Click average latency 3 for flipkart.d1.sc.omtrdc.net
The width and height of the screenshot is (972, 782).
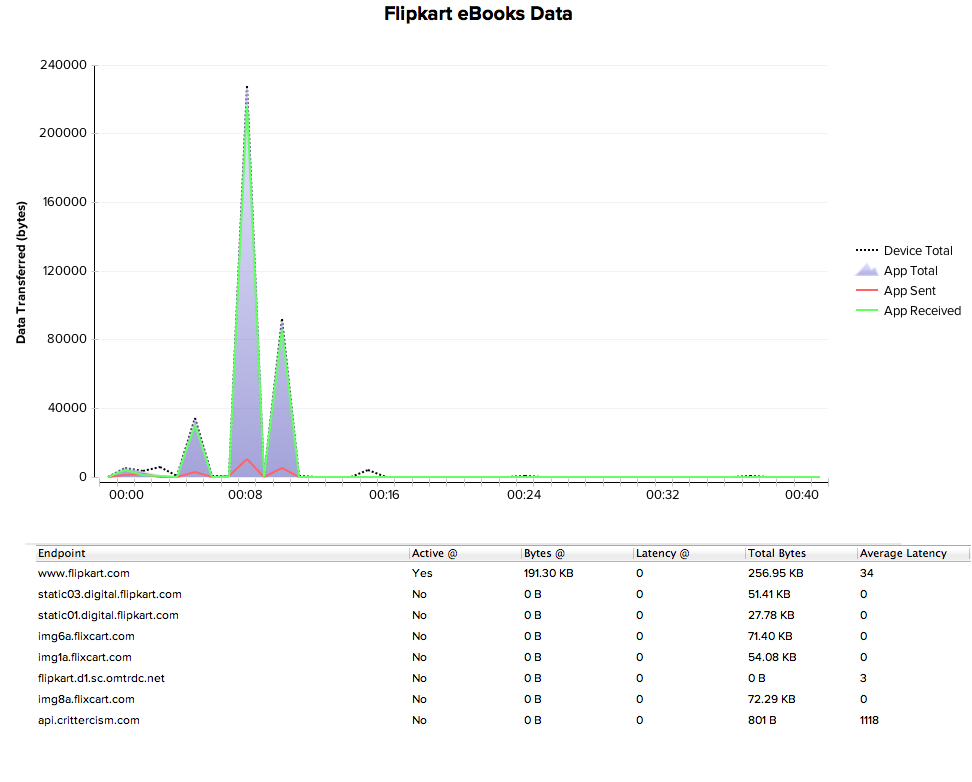click(x=863, y=678)
